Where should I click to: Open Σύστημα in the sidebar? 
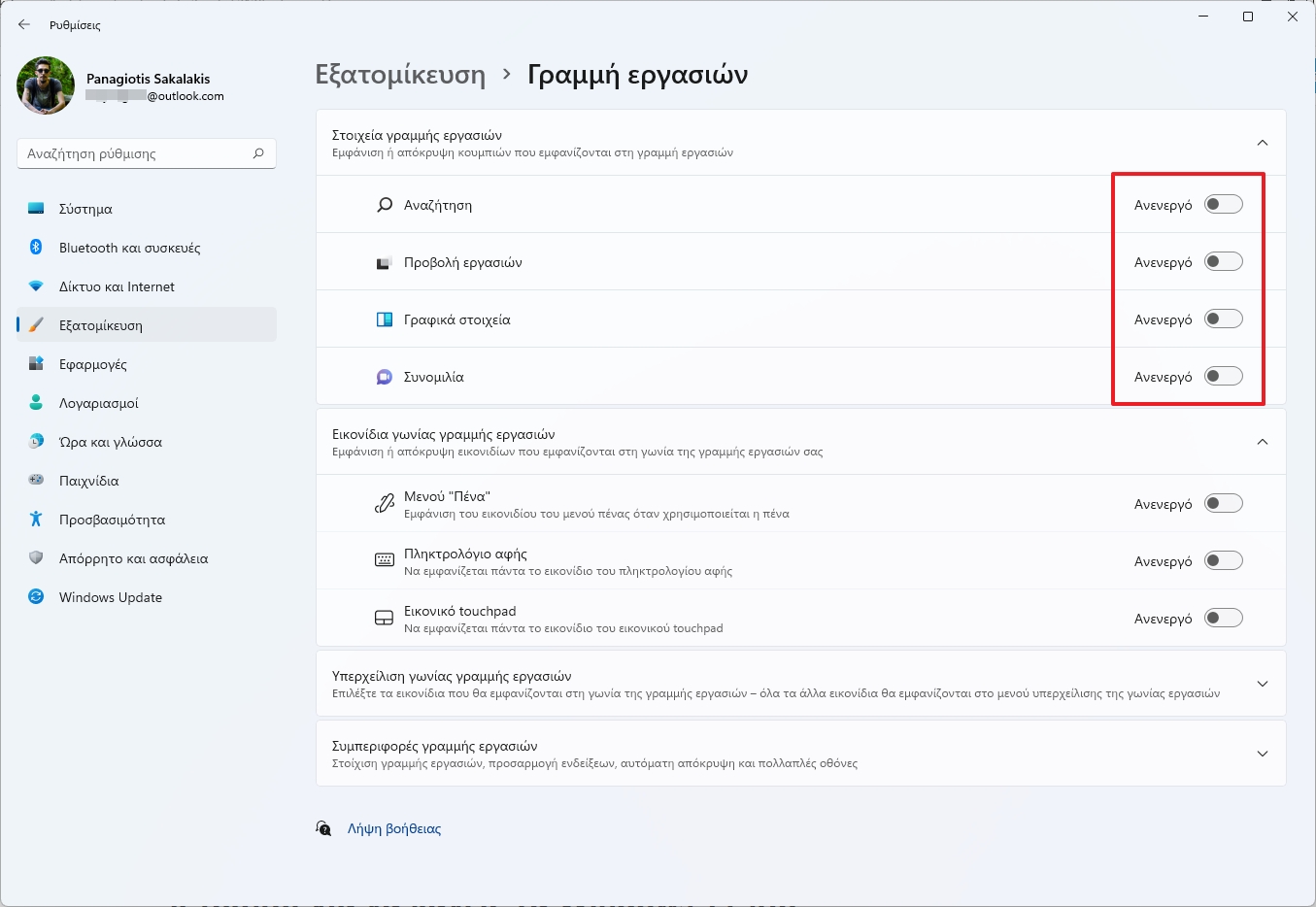click(x=85, y=209)
